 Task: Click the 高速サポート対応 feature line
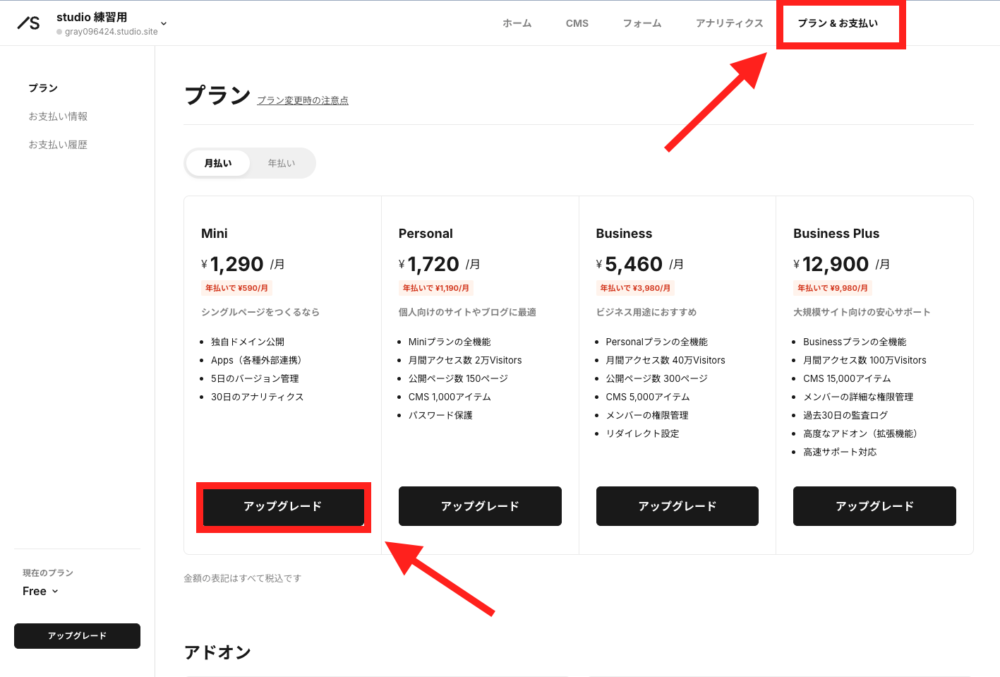(x=839, y=452)
